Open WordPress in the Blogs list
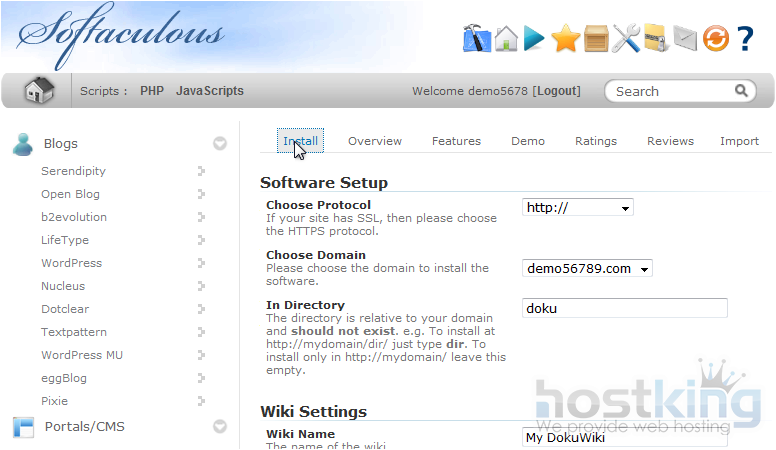The image size is (776, 450). [71, 263]
